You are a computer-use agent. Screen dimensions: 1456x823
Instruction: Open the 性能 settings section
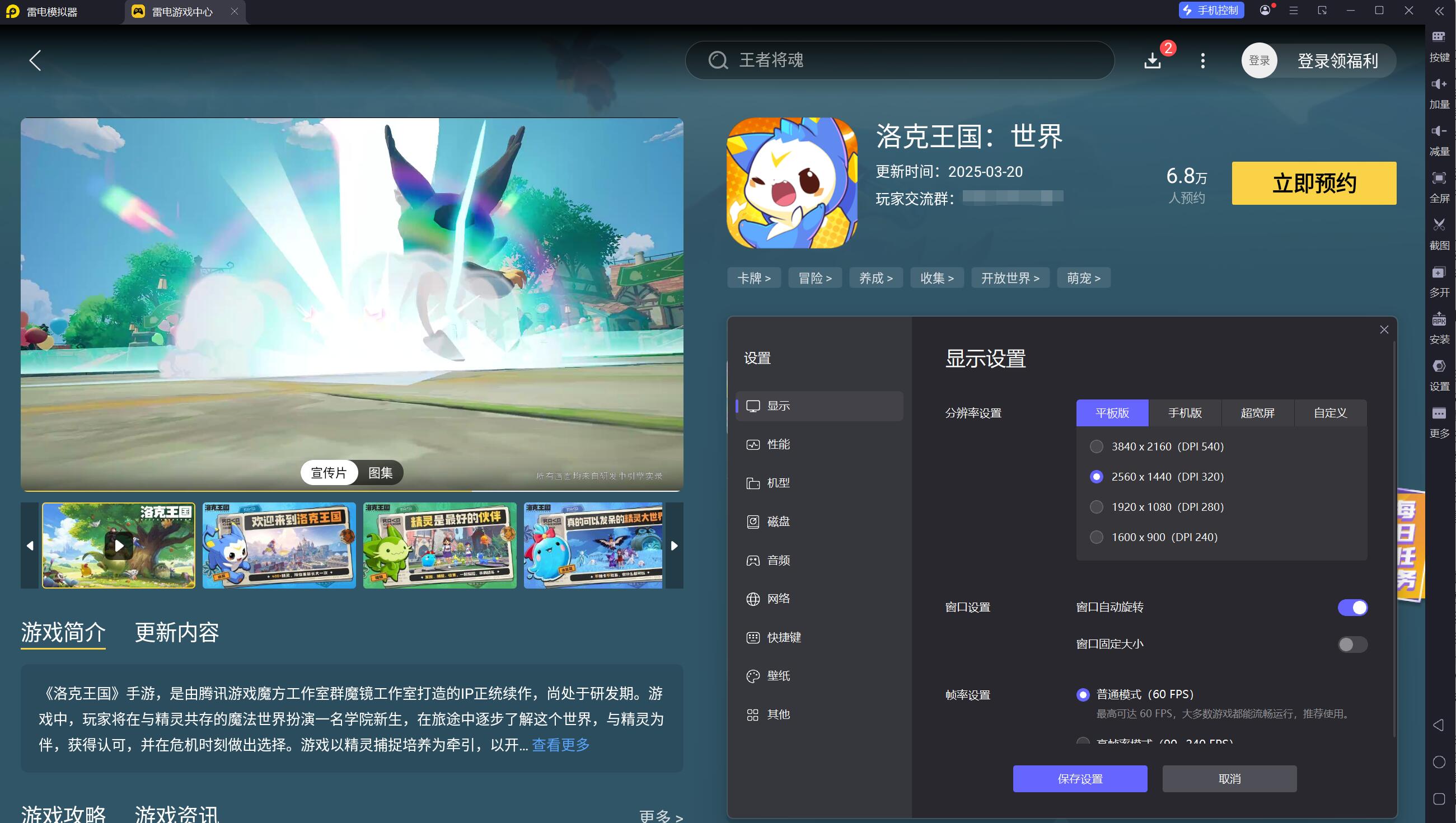tap(778, 445)
